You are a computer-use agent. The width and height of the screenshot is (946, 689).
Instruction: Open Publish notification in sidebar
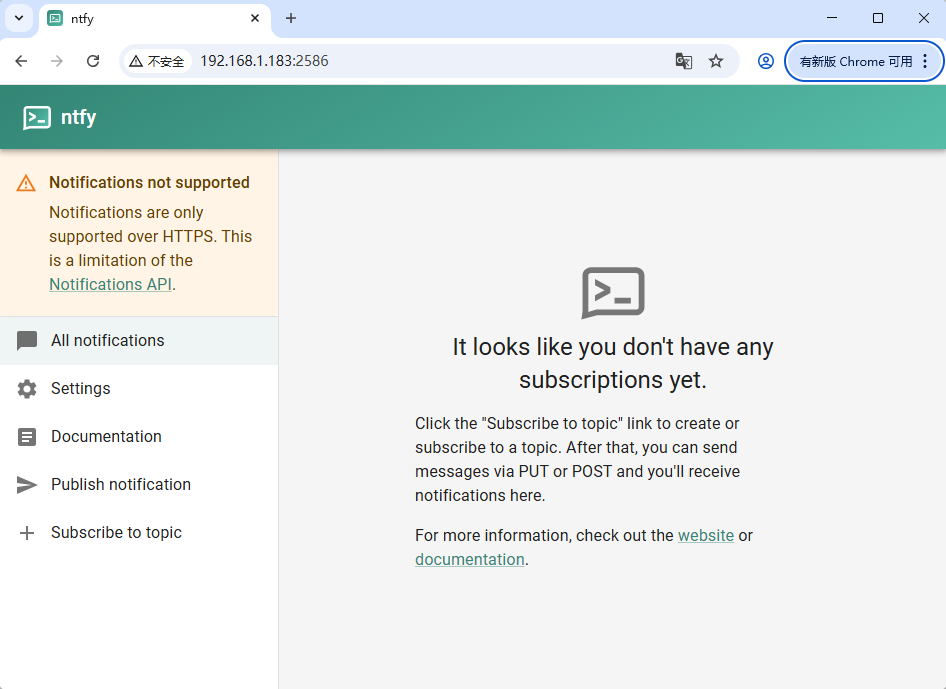[x=139, y=484]
